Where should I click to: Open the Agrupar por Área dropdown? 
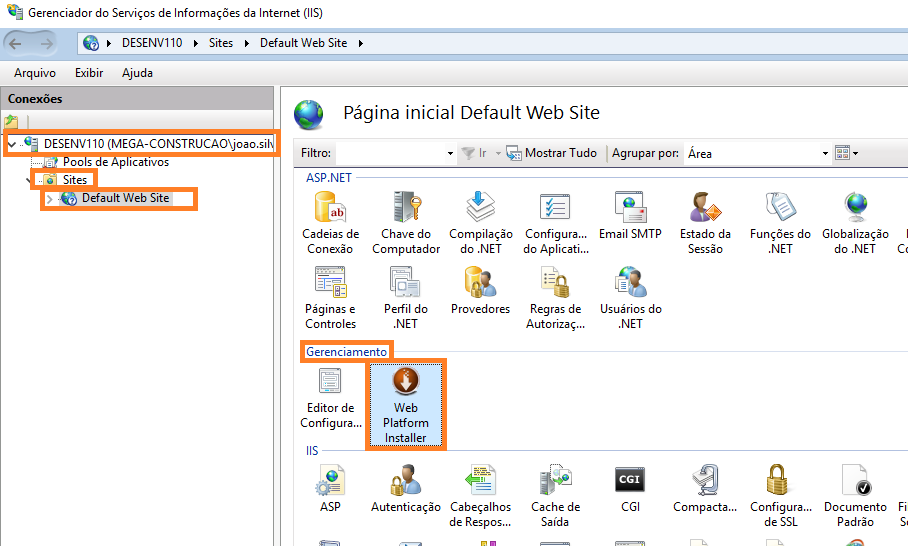825,154
